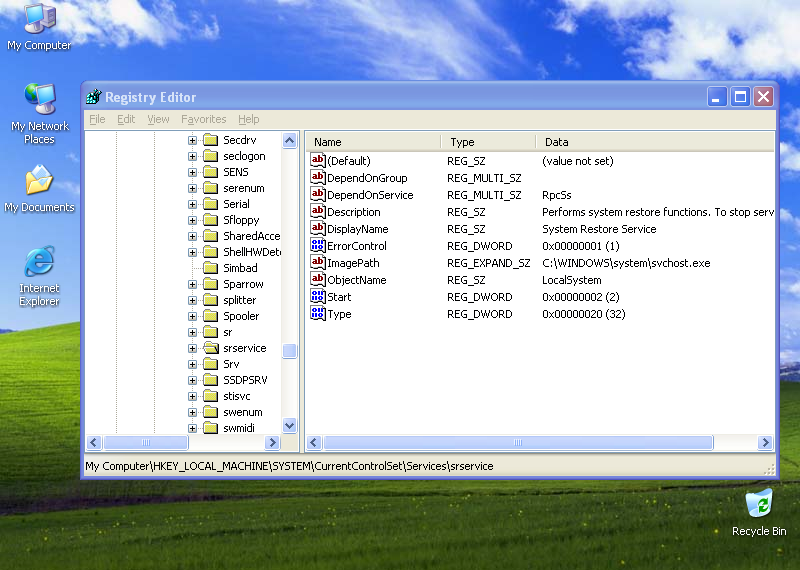Select the Internet Explorer desktop icon
This screenshot has width=800, height=570.
coord(39,276)
